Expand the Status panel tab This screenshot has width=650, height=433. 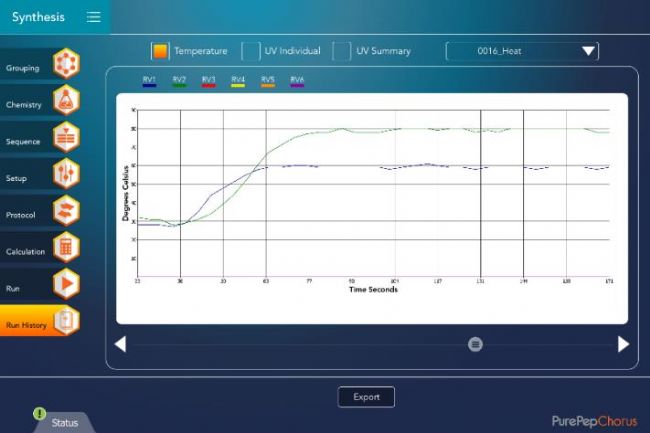point(64,422)
